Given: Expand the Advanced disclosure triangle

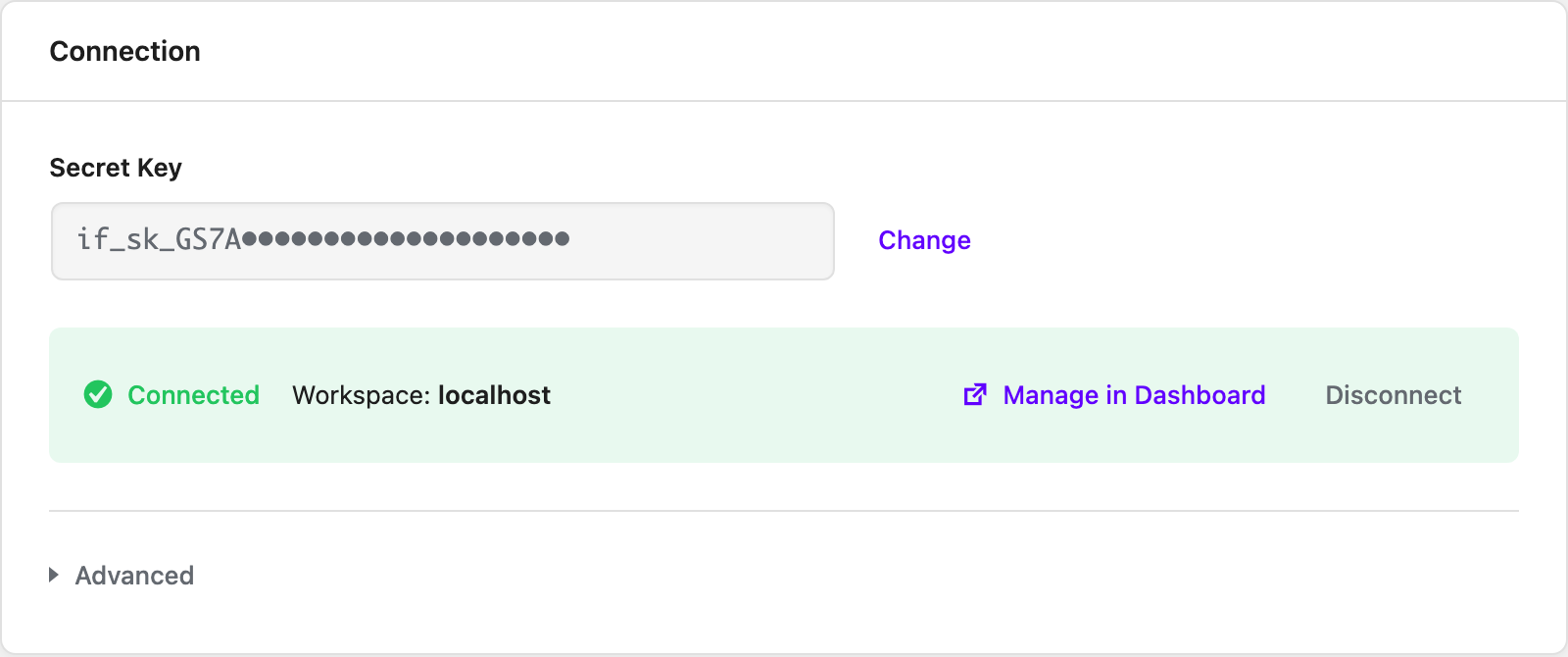Looking at the screenshot, I should [54, 575].
